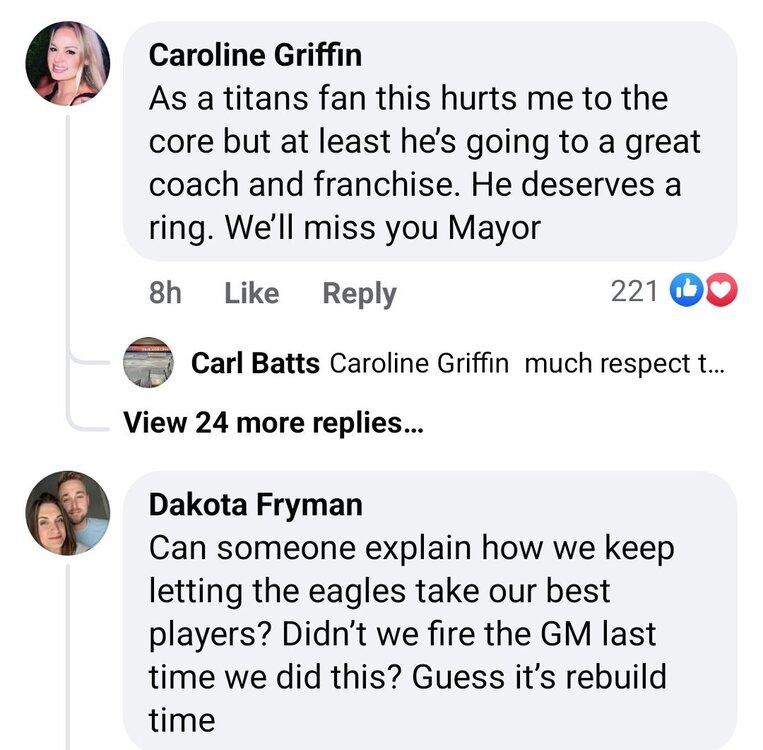
Task: Tap the Caroline Griffin mention in Carl's reply
Action: [420, 364]
